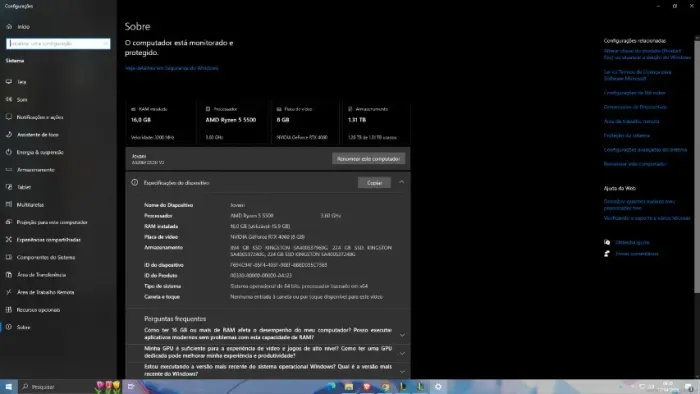Open Experiências compartilhadas page
The height and width of the screenshot is (394, 700).
43,240
